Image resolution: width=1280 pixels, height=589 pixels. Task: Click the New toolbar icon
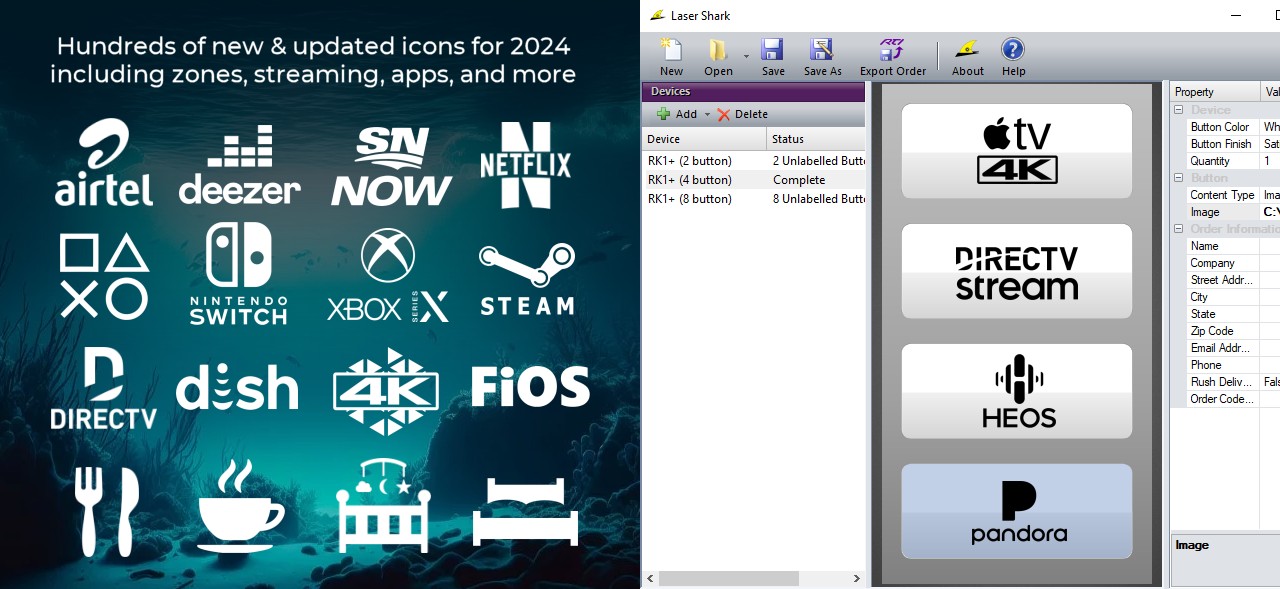tap(671, 57)
